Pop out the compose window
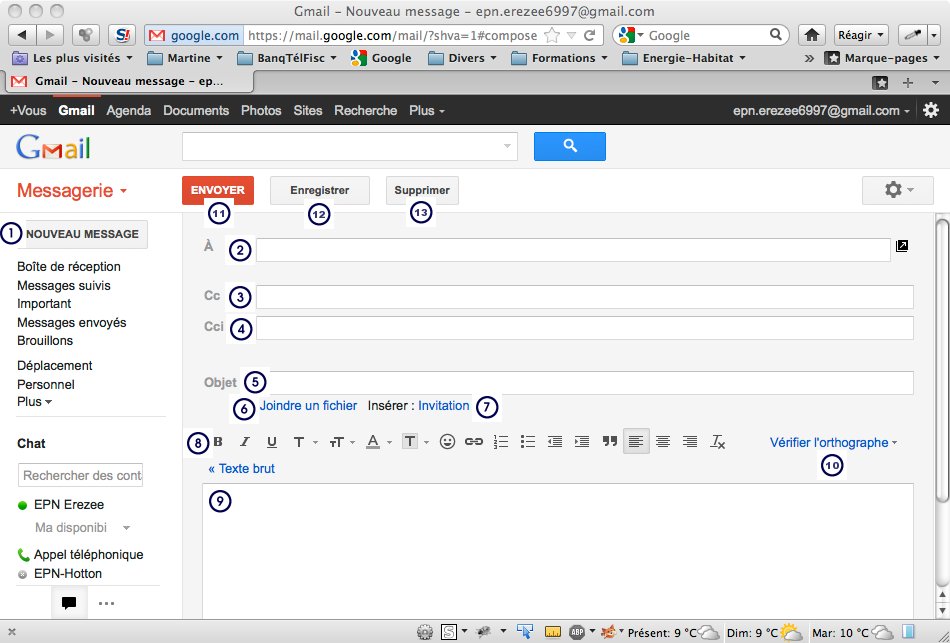Viewport: 950px width, 643px height. tap(902, 245)
